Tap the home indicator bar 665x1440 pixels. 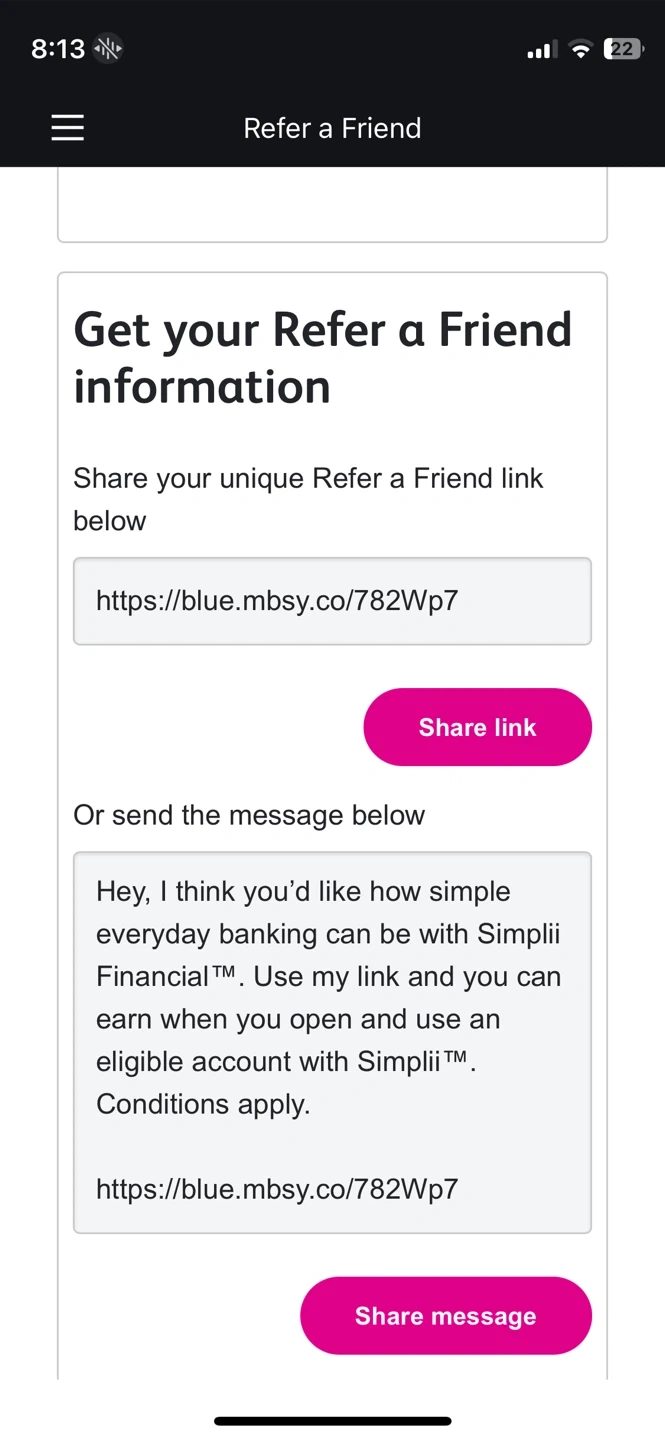tap(332, 1420)
